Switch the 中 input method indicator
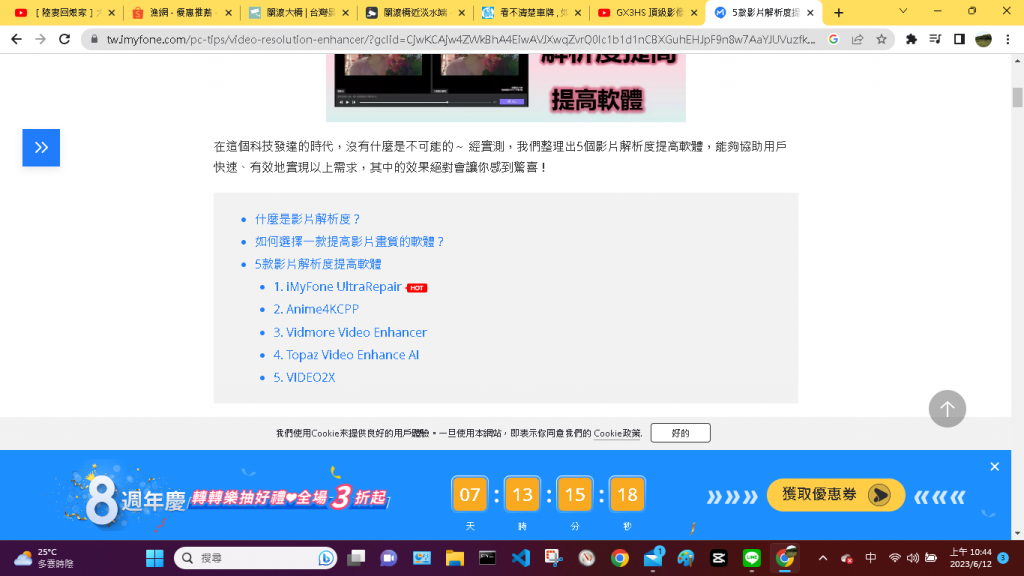Image resolution: width=1024 pixels, height=576 pixels. point(871,558)
